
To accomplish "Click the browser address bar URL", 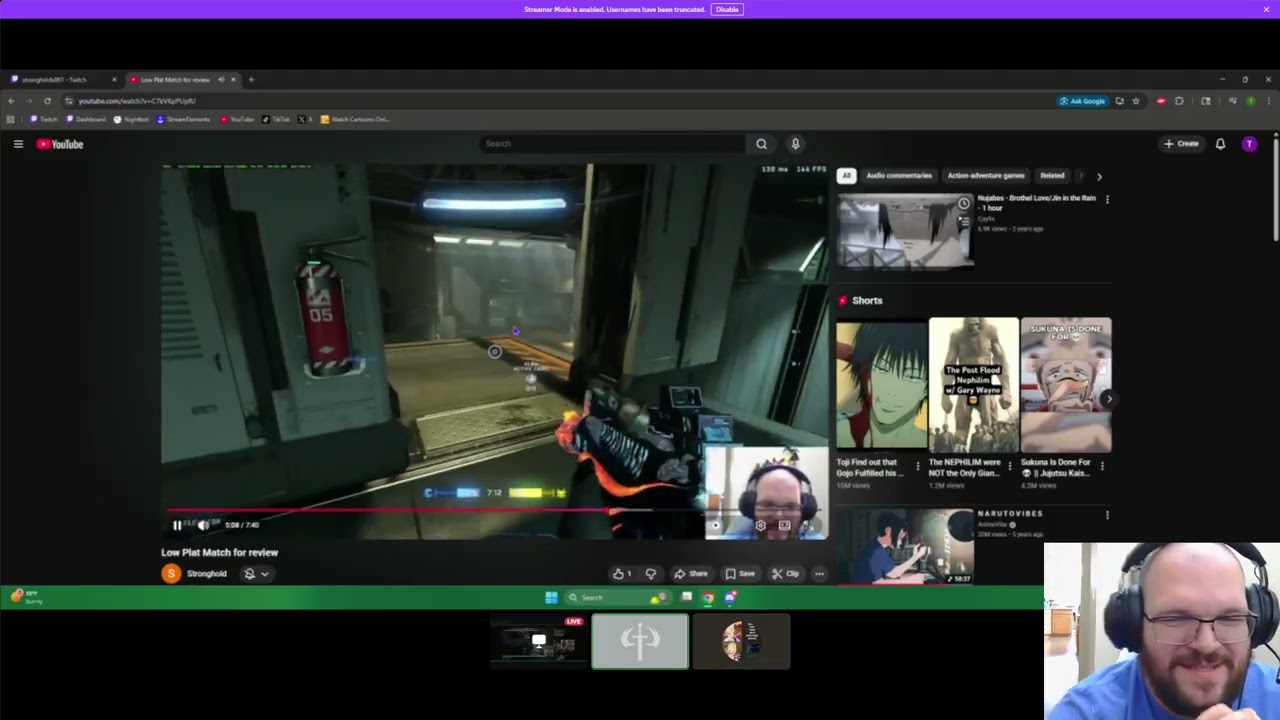I will [x=137, y=101].
